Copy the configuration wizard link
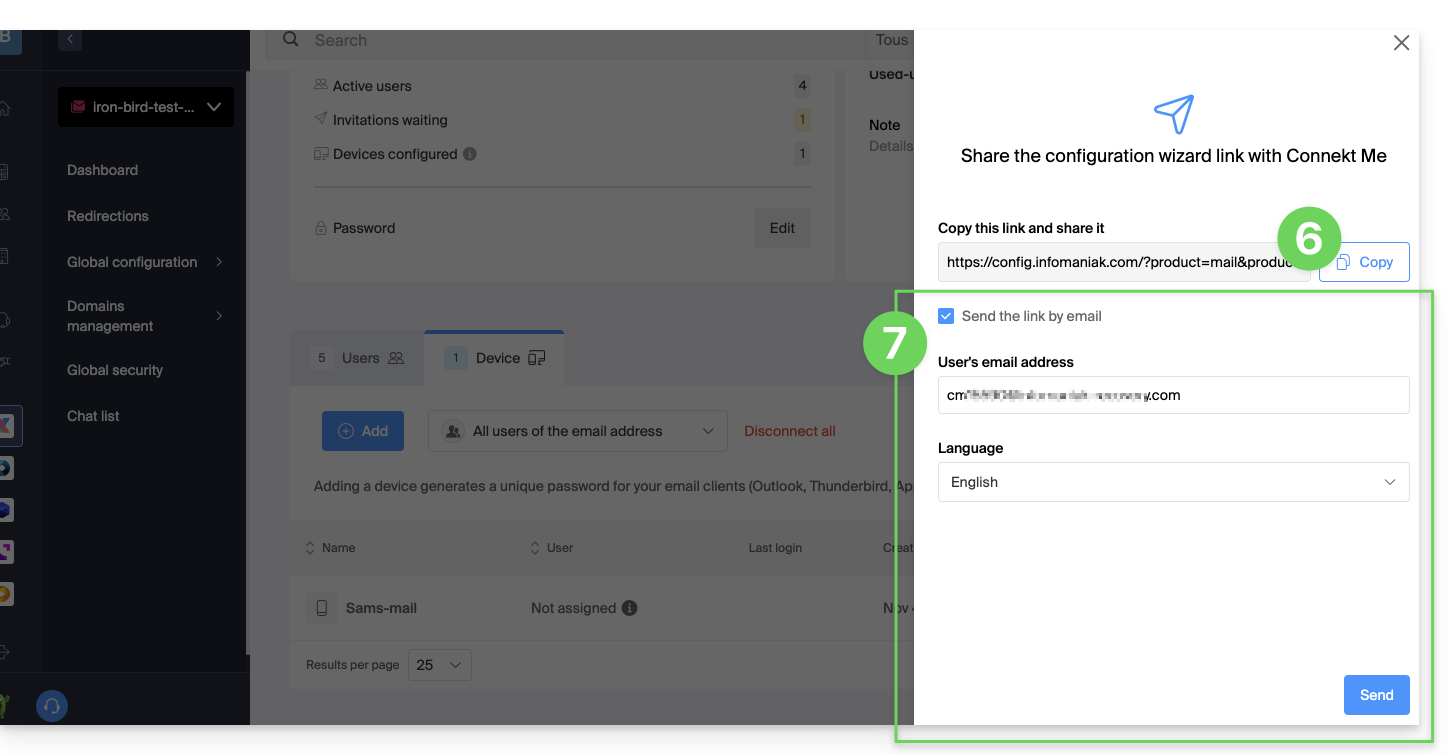Viewport: 1449px width, 755px height. [x=1364, y=262]
